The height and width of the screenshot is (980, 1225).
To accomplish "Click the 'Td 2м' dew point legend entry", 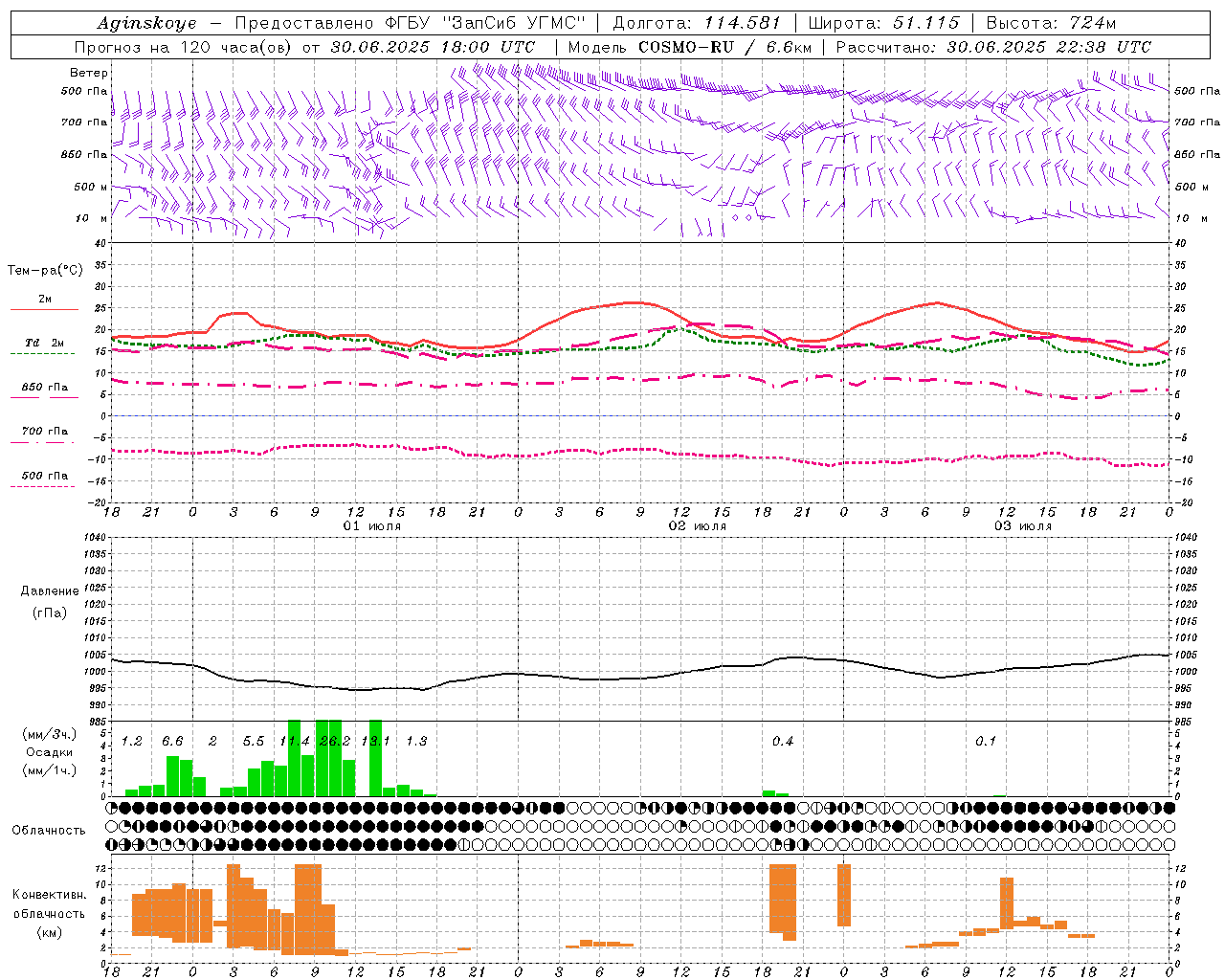I will [x=45, y=343].
